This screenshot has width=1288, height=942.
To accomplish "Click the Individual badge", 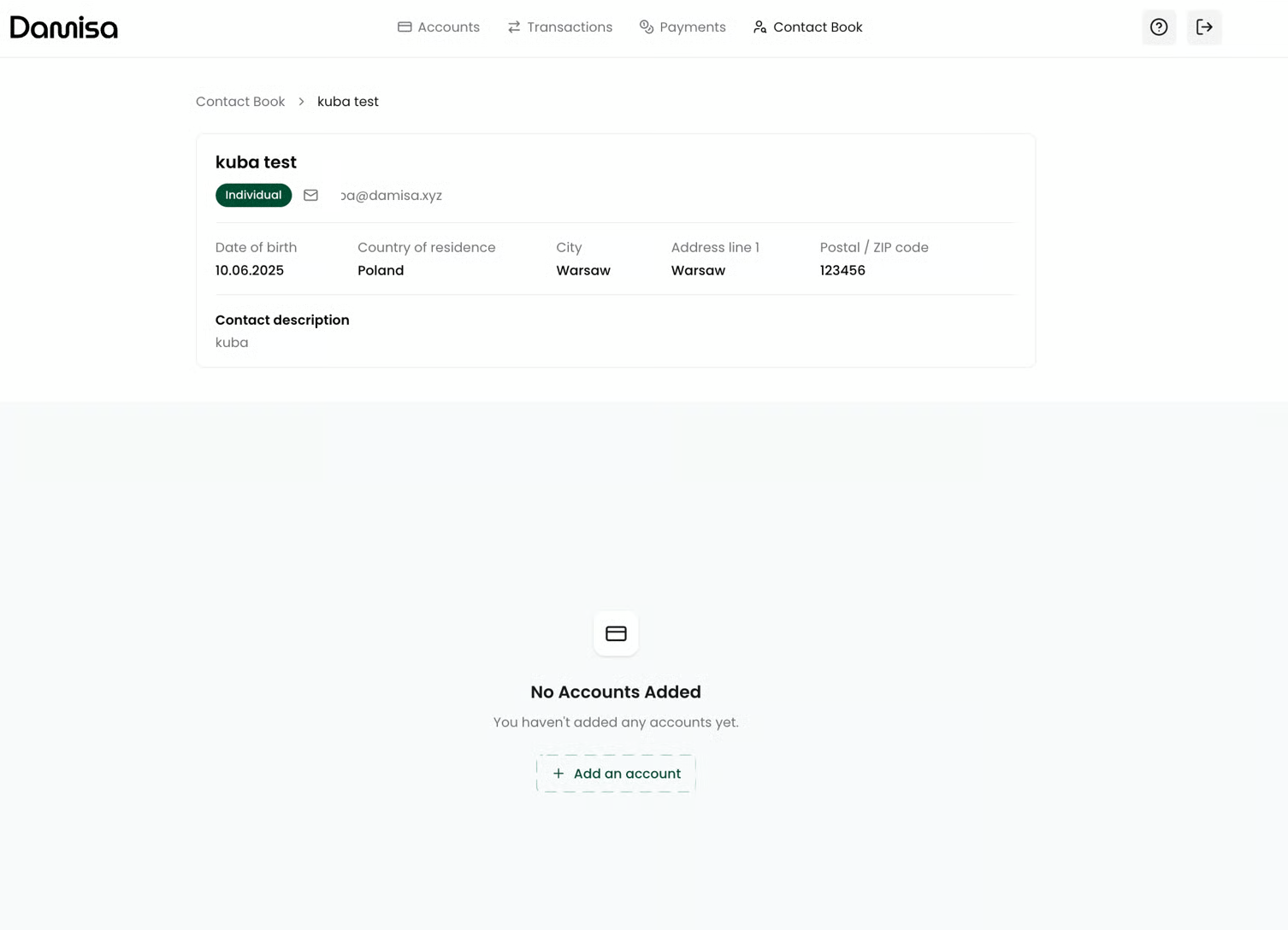I will point(253,196).
